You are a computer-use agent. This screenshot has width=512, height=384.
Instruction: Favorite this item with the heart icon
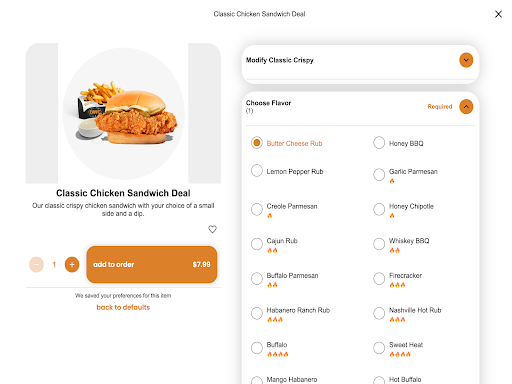click(212, 229)
